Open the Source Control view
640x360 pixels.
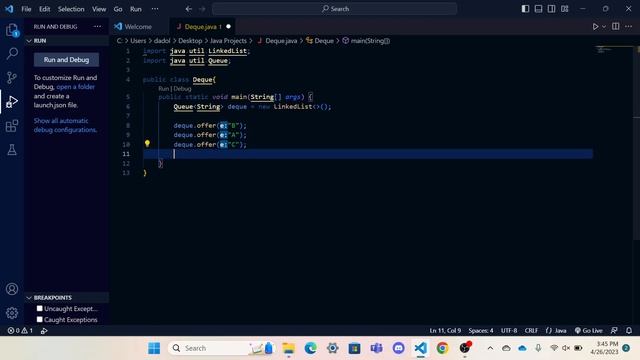point(12,77)
